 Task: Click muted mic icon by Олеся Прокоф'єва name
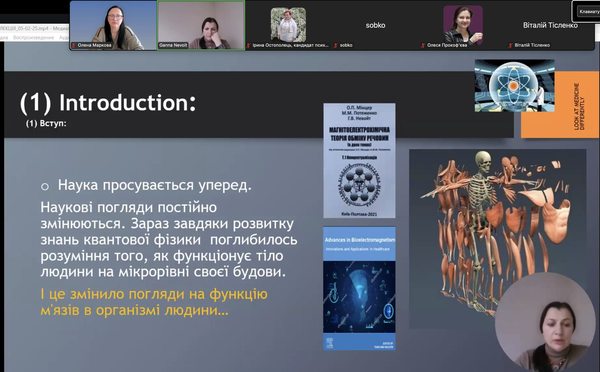423,45
